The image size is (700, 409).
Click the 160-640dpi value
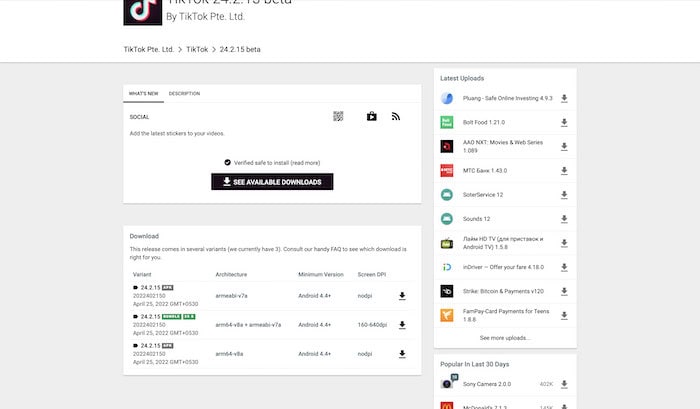click(372, 325)
